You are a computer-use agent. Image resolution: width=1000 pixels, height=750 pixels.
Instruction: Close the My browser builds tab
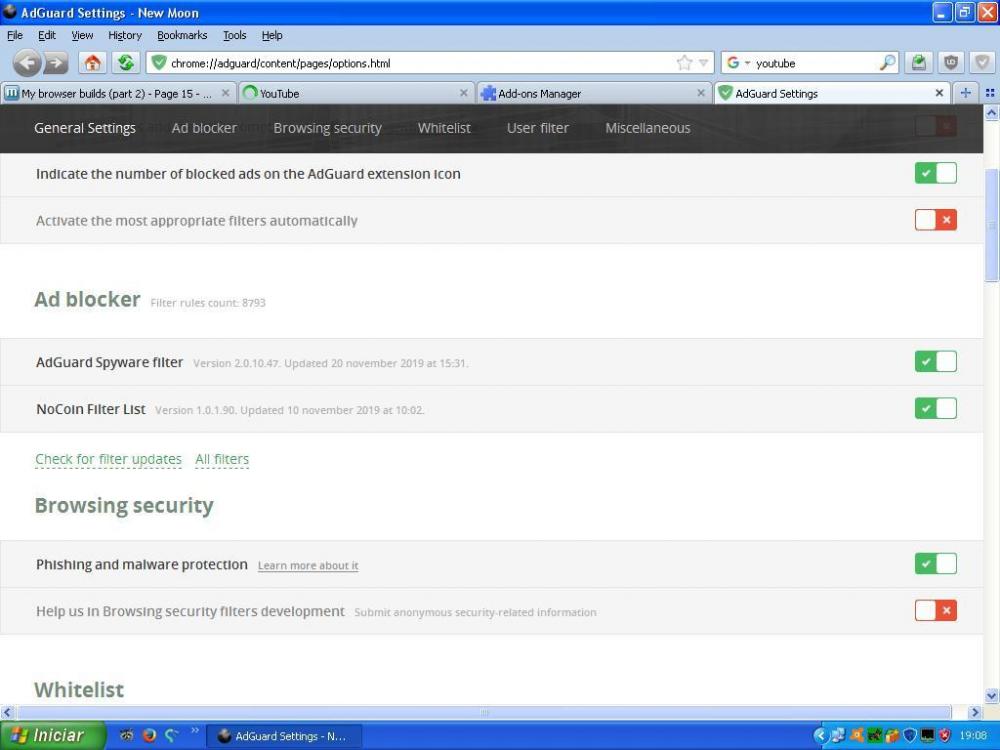click(225, 93)
